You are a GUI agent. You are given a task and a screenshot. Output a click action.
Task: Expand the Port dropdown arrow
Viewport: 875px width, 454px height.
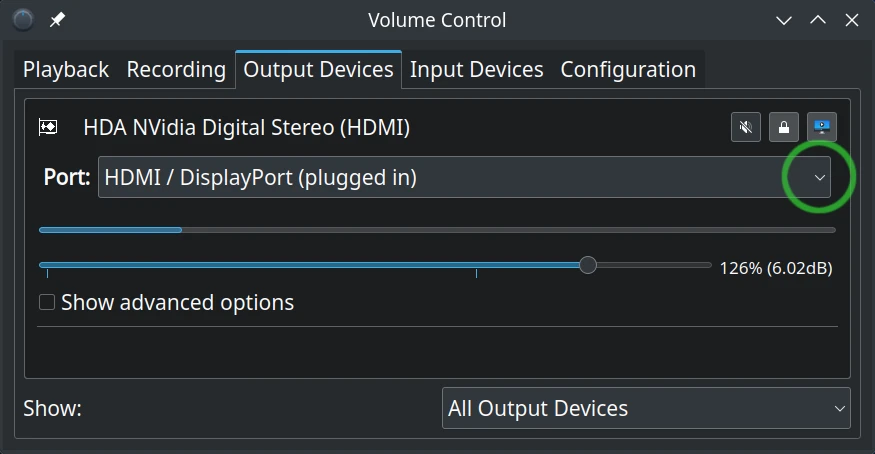(x=819, y=177)
